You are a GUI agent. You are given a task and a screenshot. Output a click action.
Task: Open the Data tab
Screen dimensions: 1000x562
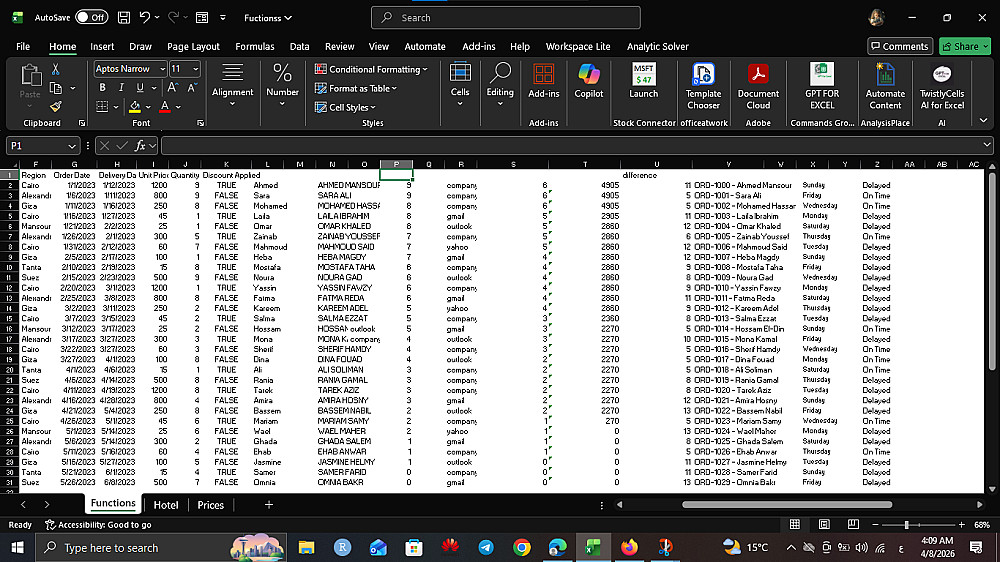(299, 47)
